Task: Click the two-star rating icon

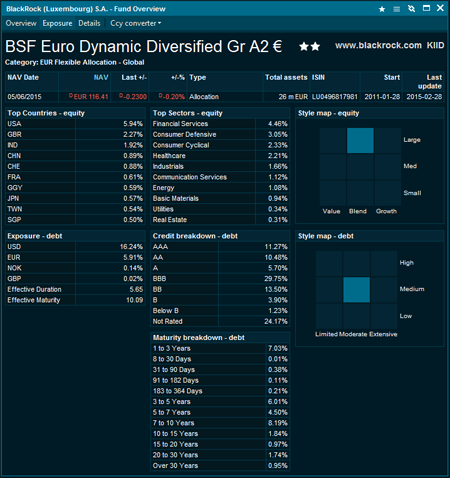Action: click(x=309, y=46)
